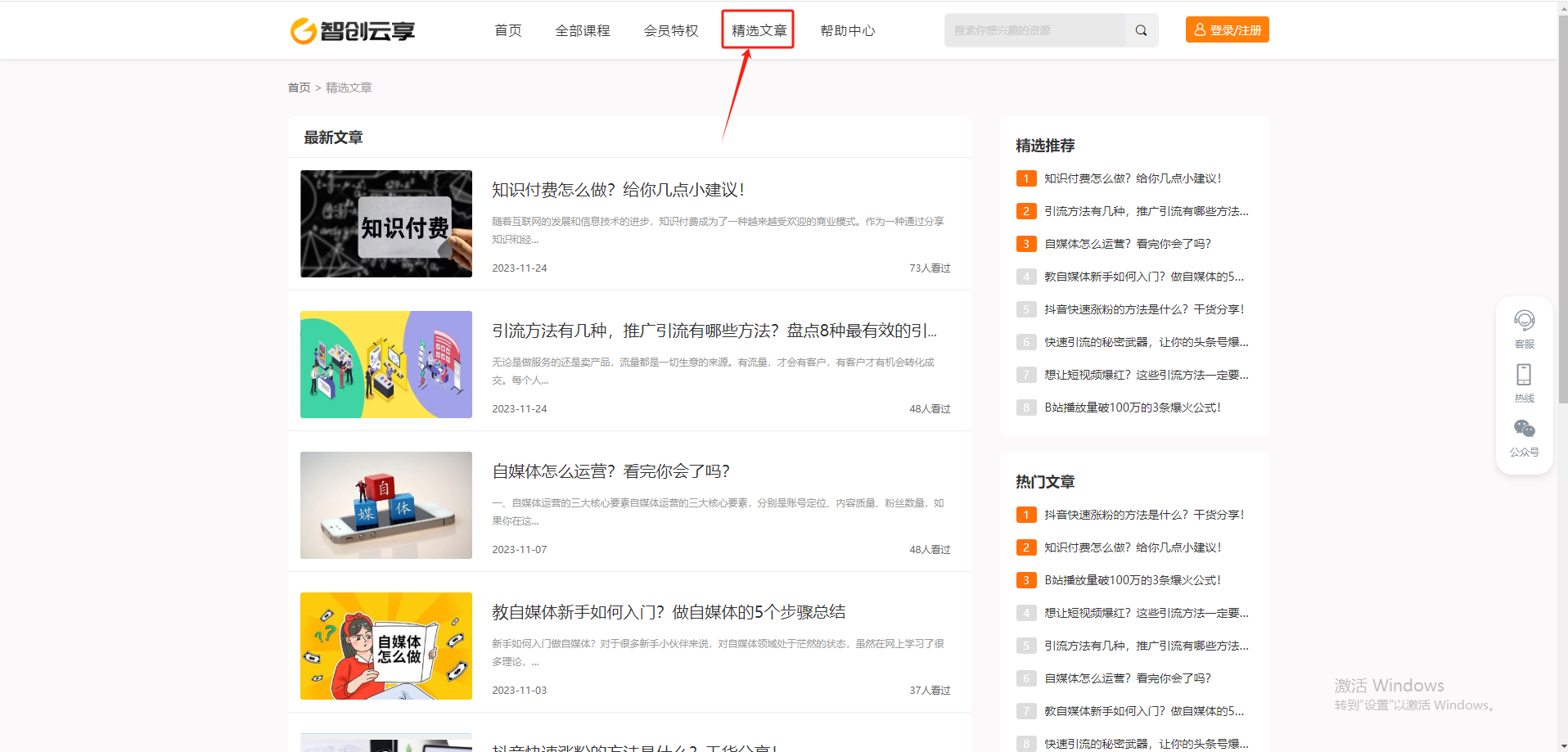Open 热门文章 item 引流方法有几种

click(x=1147, y=646)
